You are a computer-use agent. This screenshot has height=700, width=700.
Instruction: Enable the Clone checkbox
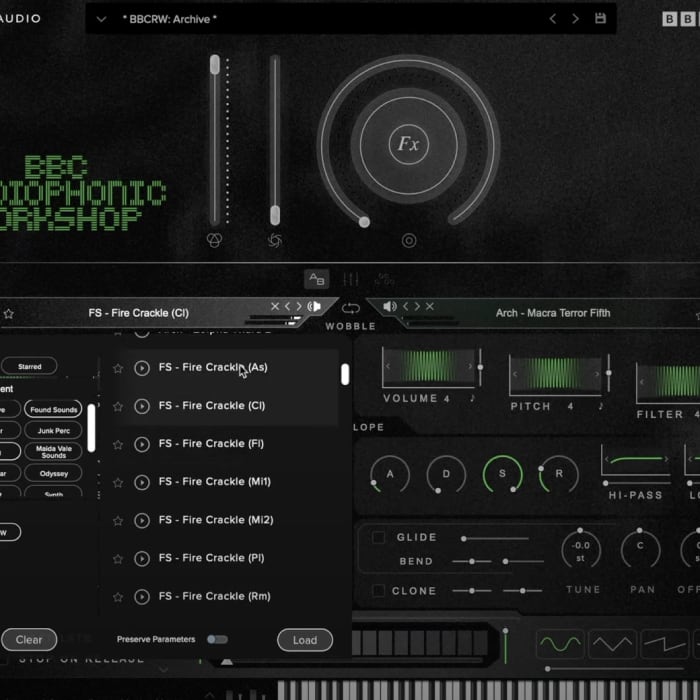379,591
